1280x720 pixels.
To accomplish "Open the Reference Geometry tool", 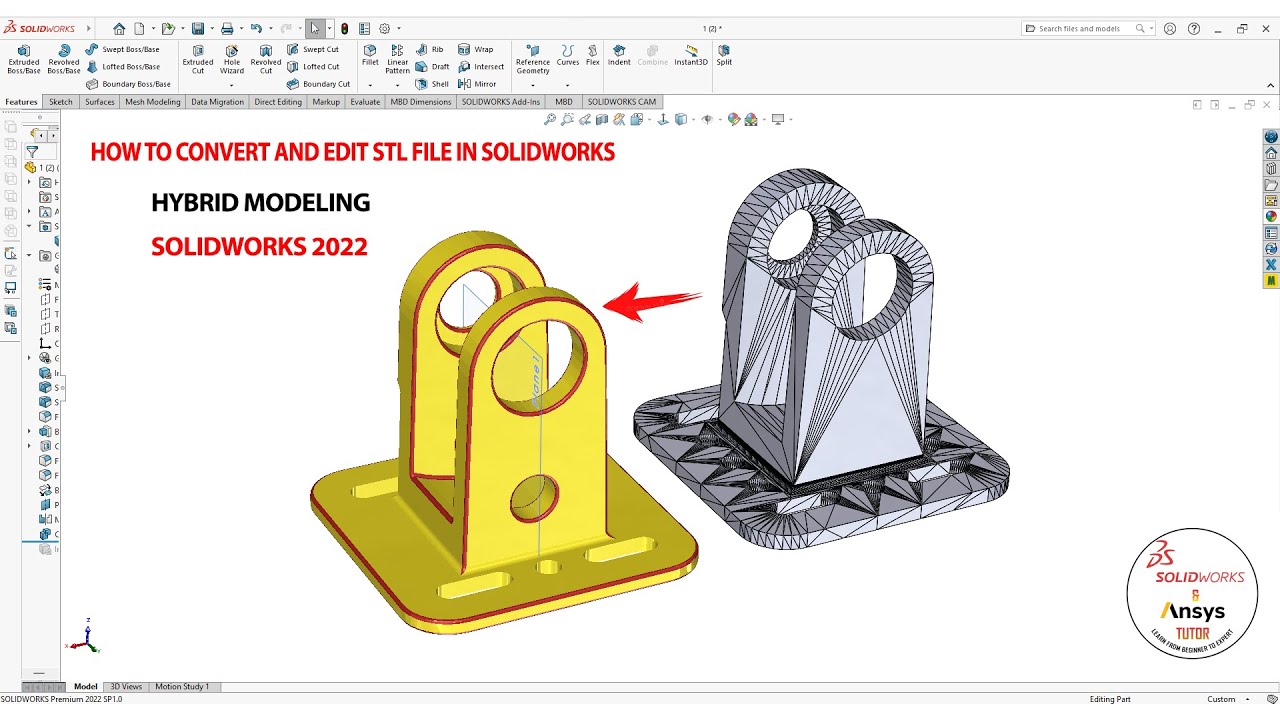I will tap(533, 60).
